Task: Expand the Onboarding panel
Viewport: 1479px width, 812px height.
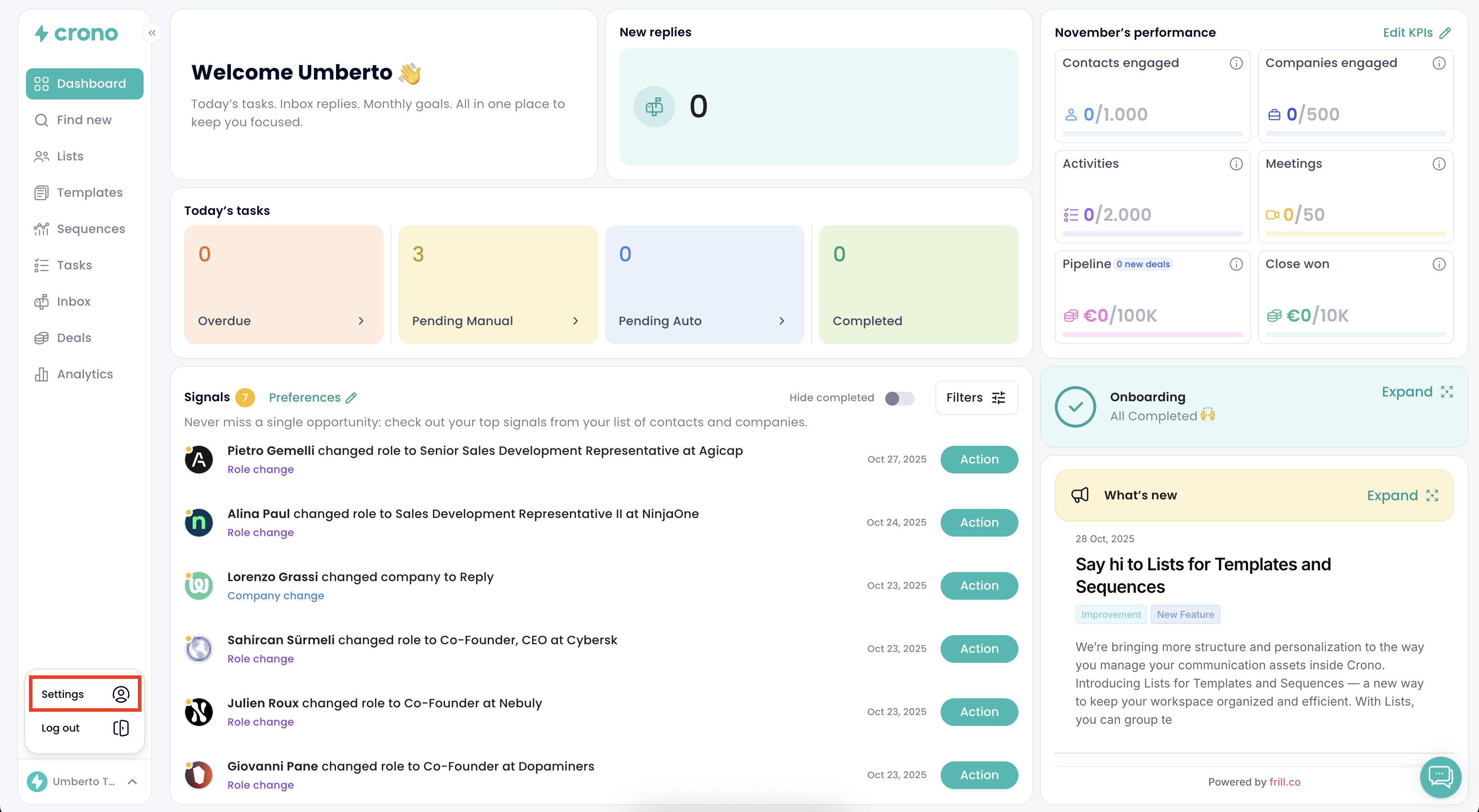Action: click(x=1417, y=392)
